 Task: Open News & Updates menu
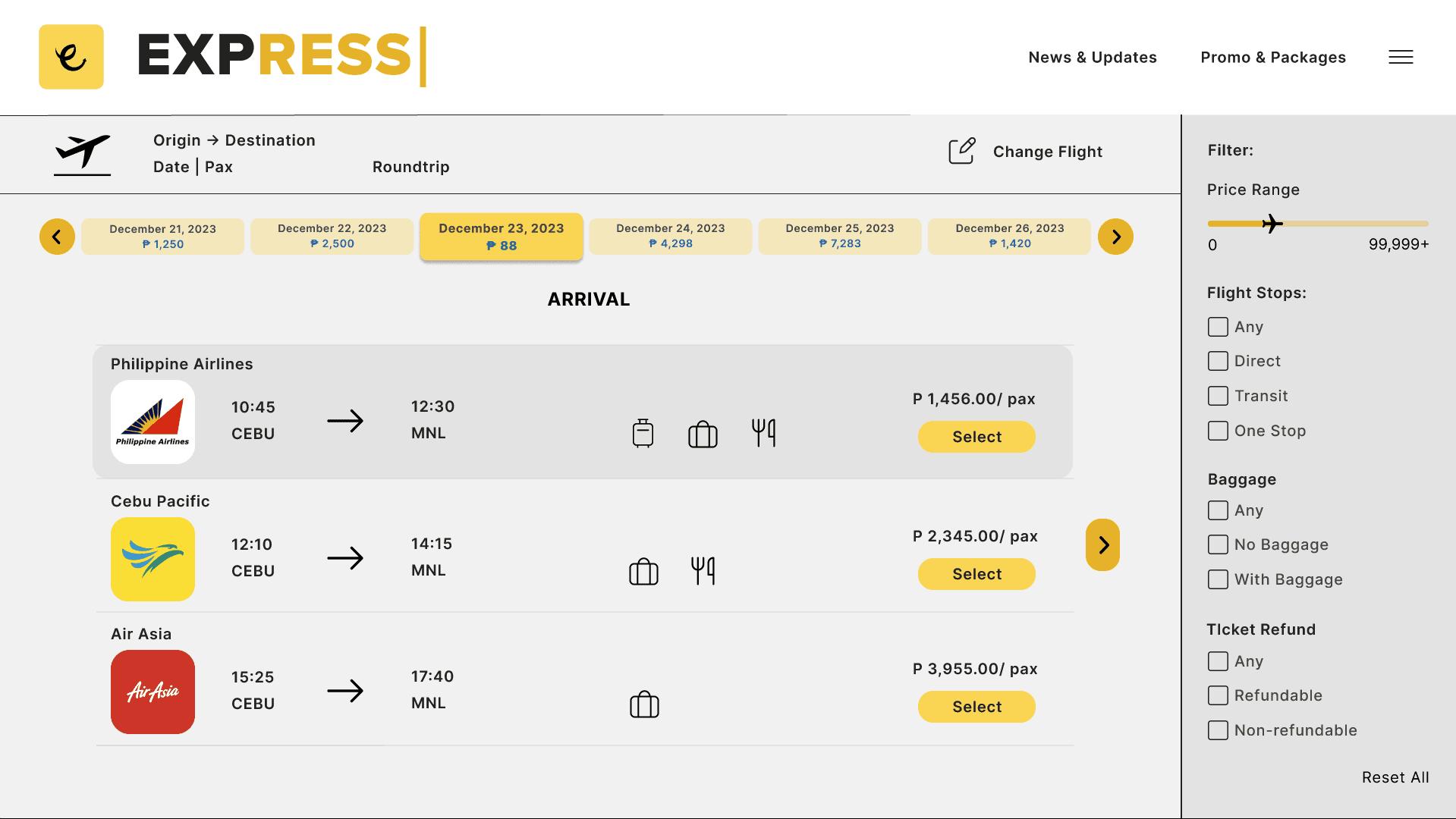click(x=1093, y=58)
